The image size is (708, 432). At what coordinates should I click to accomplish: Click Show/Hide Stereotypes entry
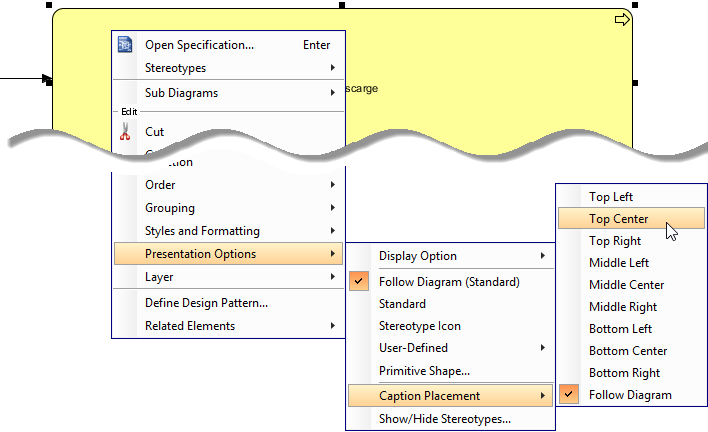pos(445,420)
